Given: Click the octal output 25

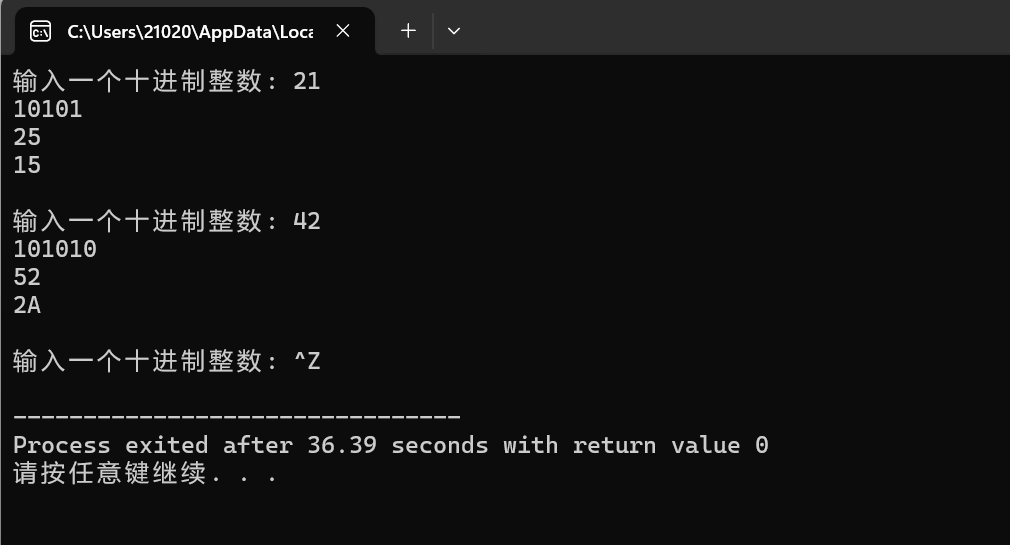Looking at the screenshot, I should [27, 137].
